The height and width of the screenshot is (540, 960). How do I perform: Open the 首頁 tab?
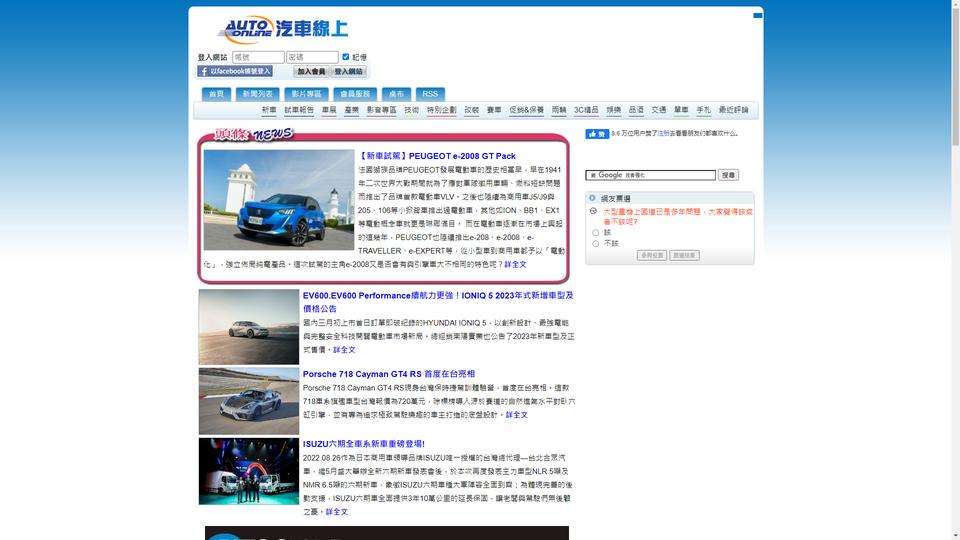pyautogui.click(x=216, y=94)
